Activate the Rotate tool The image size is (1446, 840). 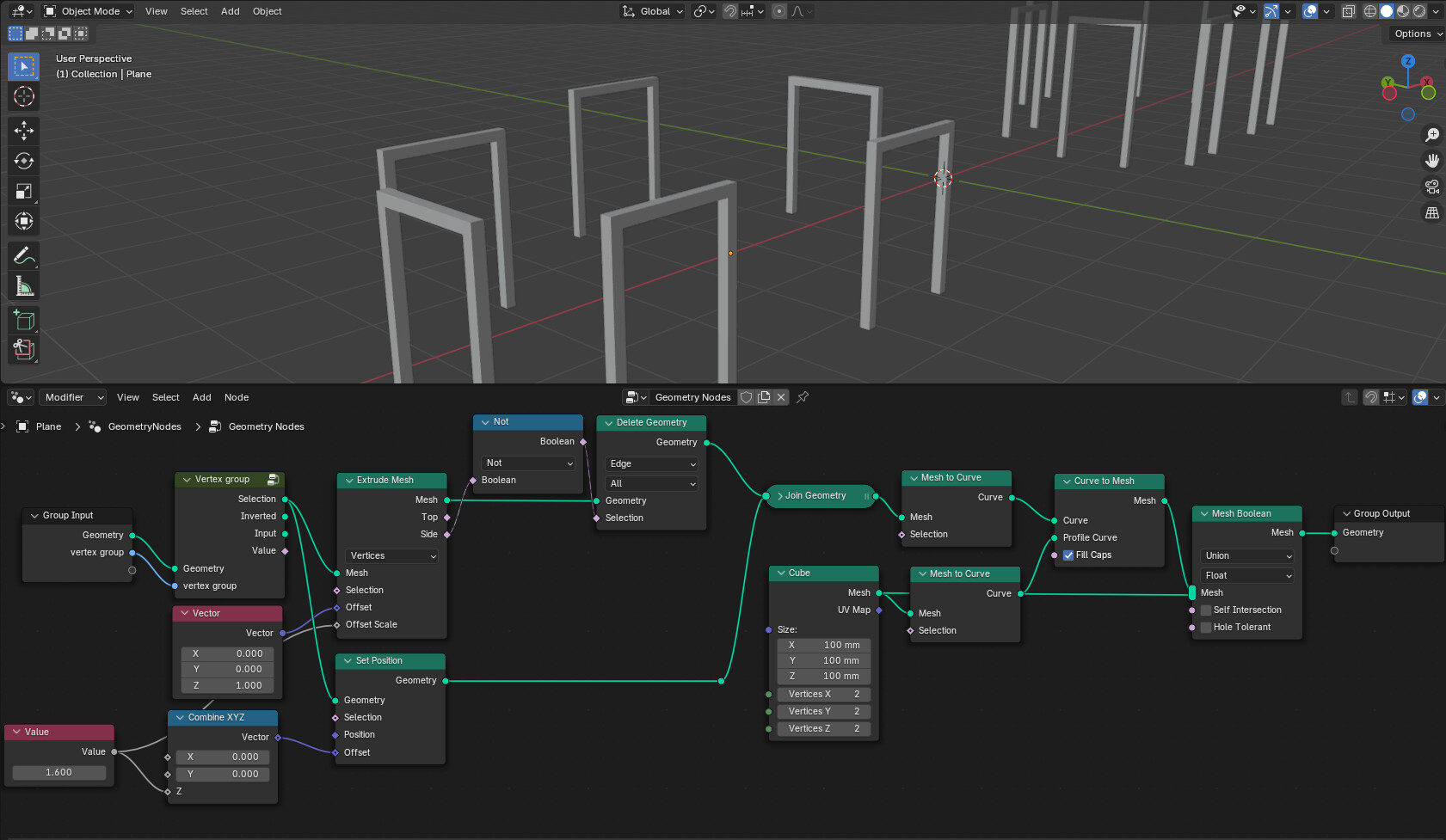tap(24, 161)
